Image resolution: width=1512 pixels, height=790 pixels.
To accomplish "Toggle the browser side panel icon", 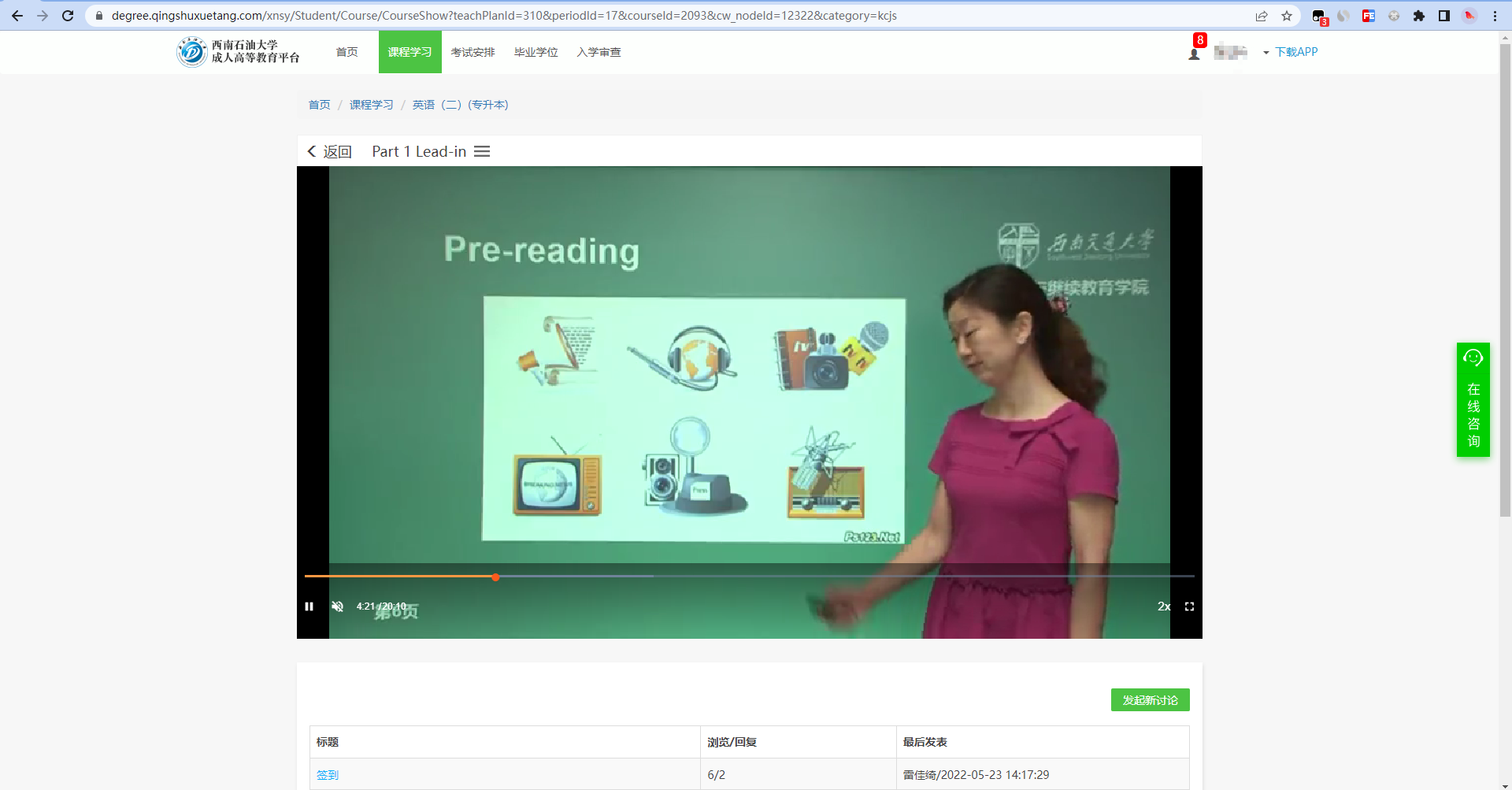I will tap(1444, 16).
